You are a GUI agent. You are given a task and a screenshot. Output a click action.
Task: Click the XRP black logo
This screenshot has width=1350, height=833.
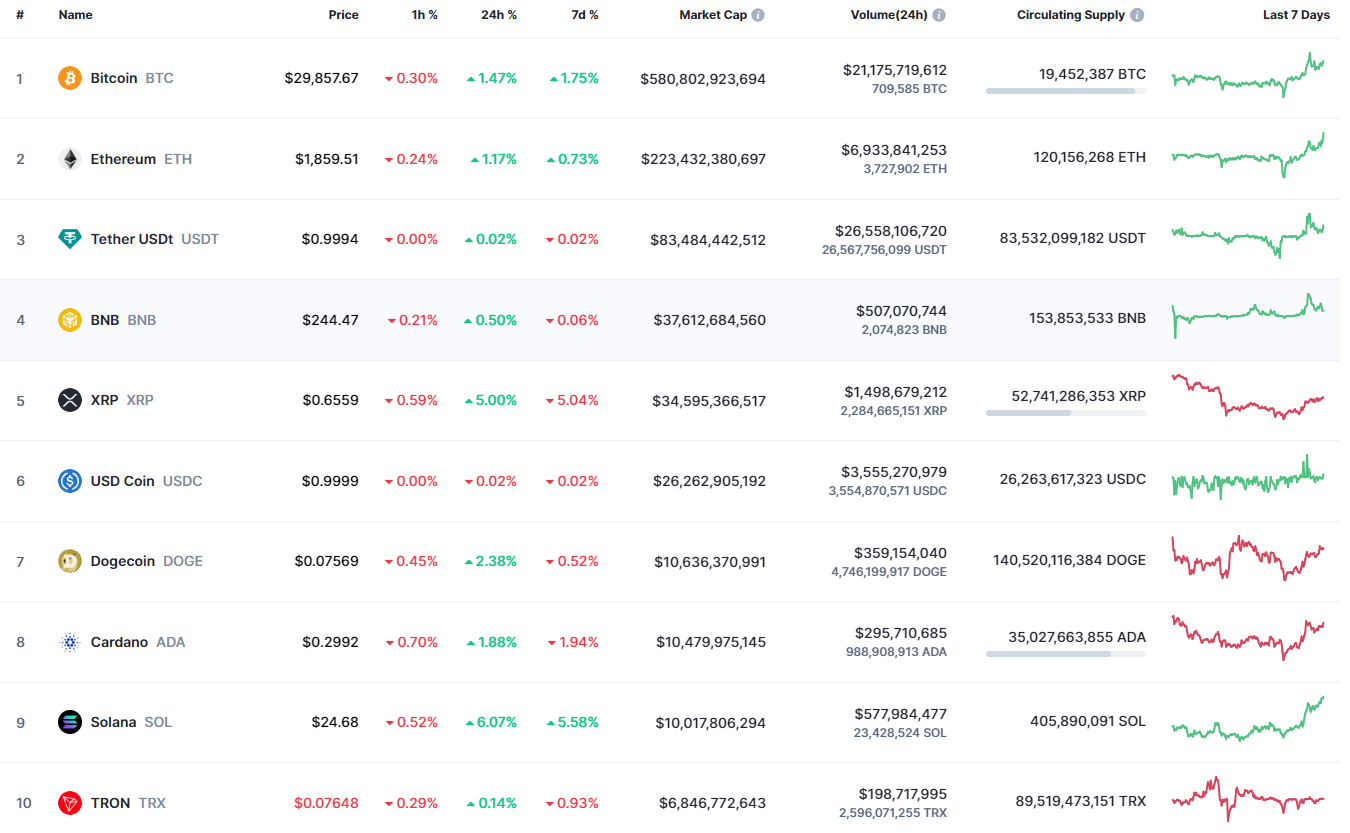[68, 400]
